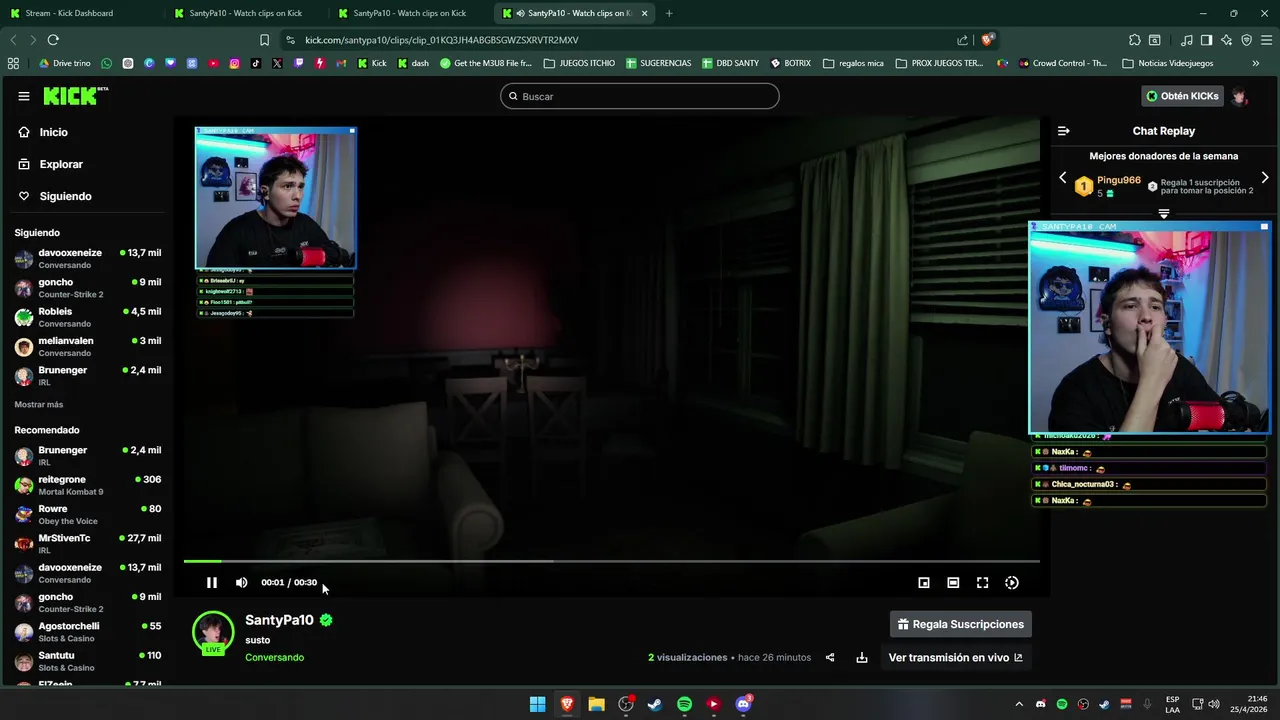Toggle theater mode on player
This screenshot has height=720, width=1280.
click(x=953, y=582)
